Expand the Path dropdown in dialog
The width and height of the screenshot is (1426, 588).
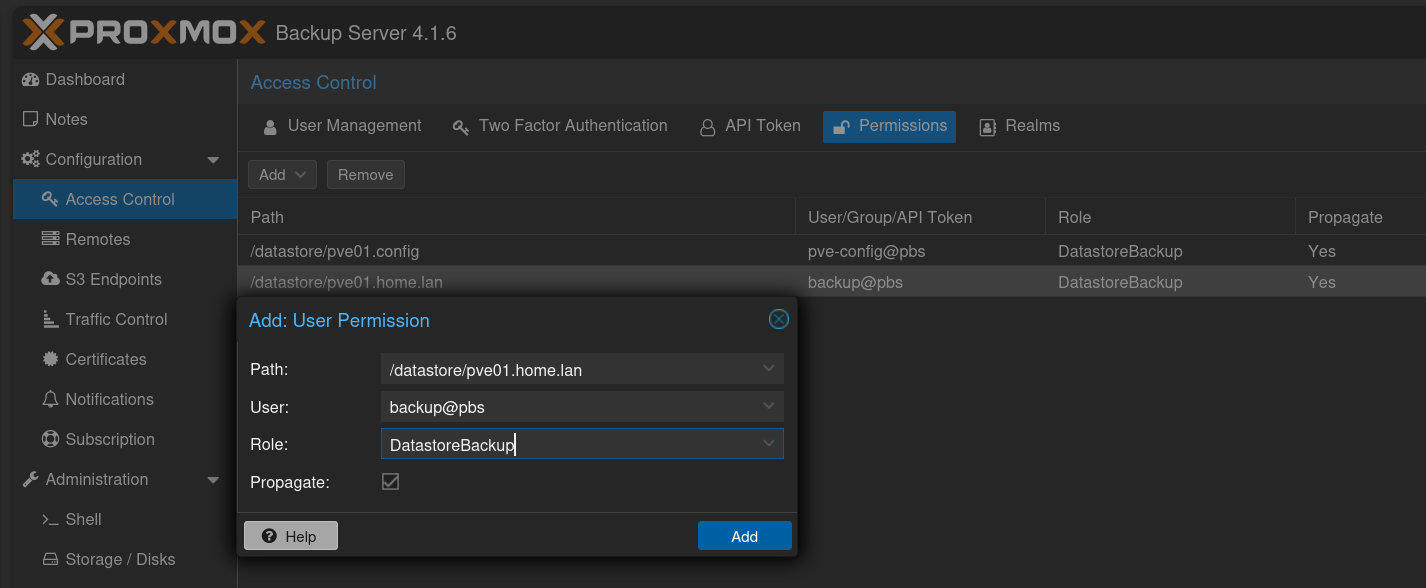(768, 369)
